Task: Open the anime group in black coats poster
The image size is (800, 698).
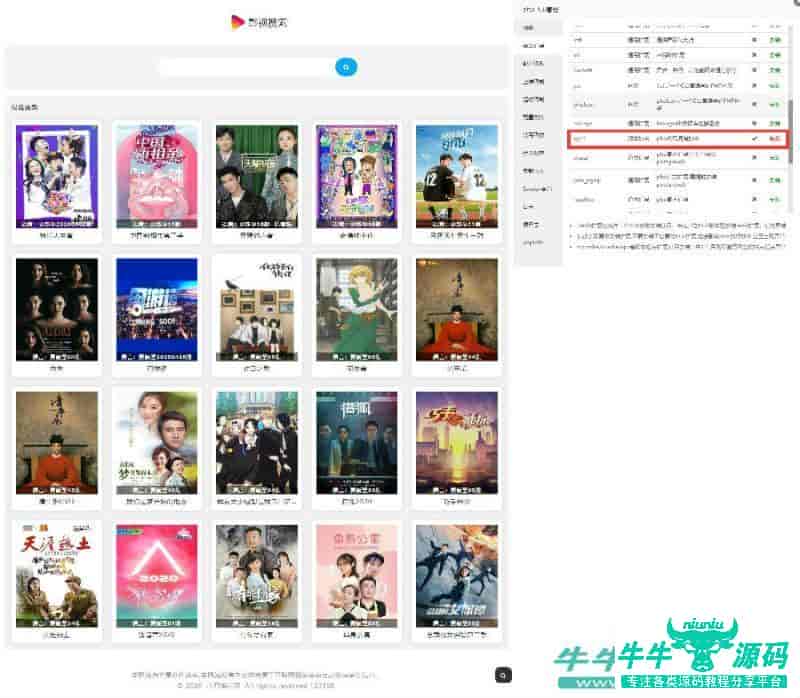Action: [x=257, y=443]
